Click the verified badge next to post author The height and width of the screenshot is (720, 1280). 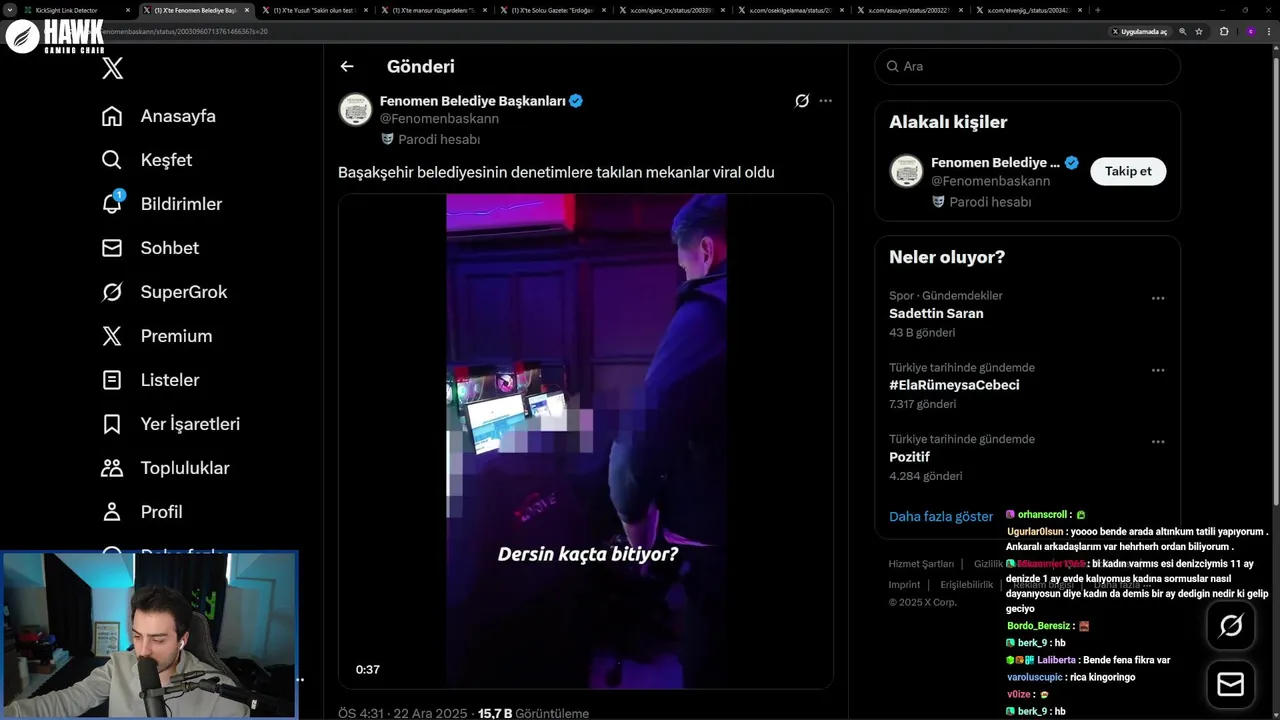pos(577,101)
